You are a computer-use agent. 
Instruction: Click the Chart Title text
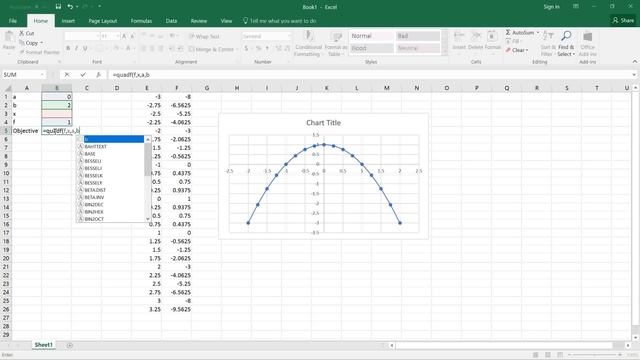pyautogui.click(x=323, y=123)
